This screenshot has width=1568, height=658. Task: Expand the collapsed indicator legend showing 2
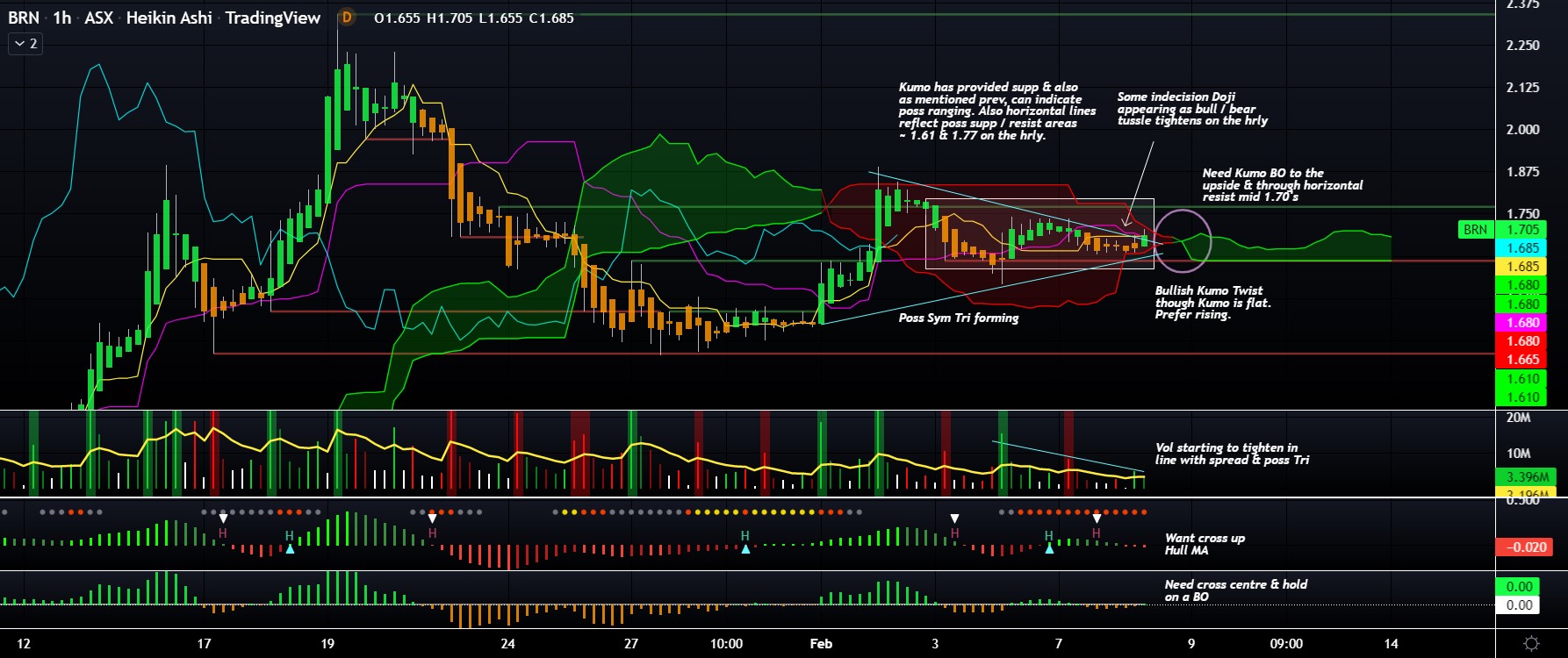click(x=24, y=43)
